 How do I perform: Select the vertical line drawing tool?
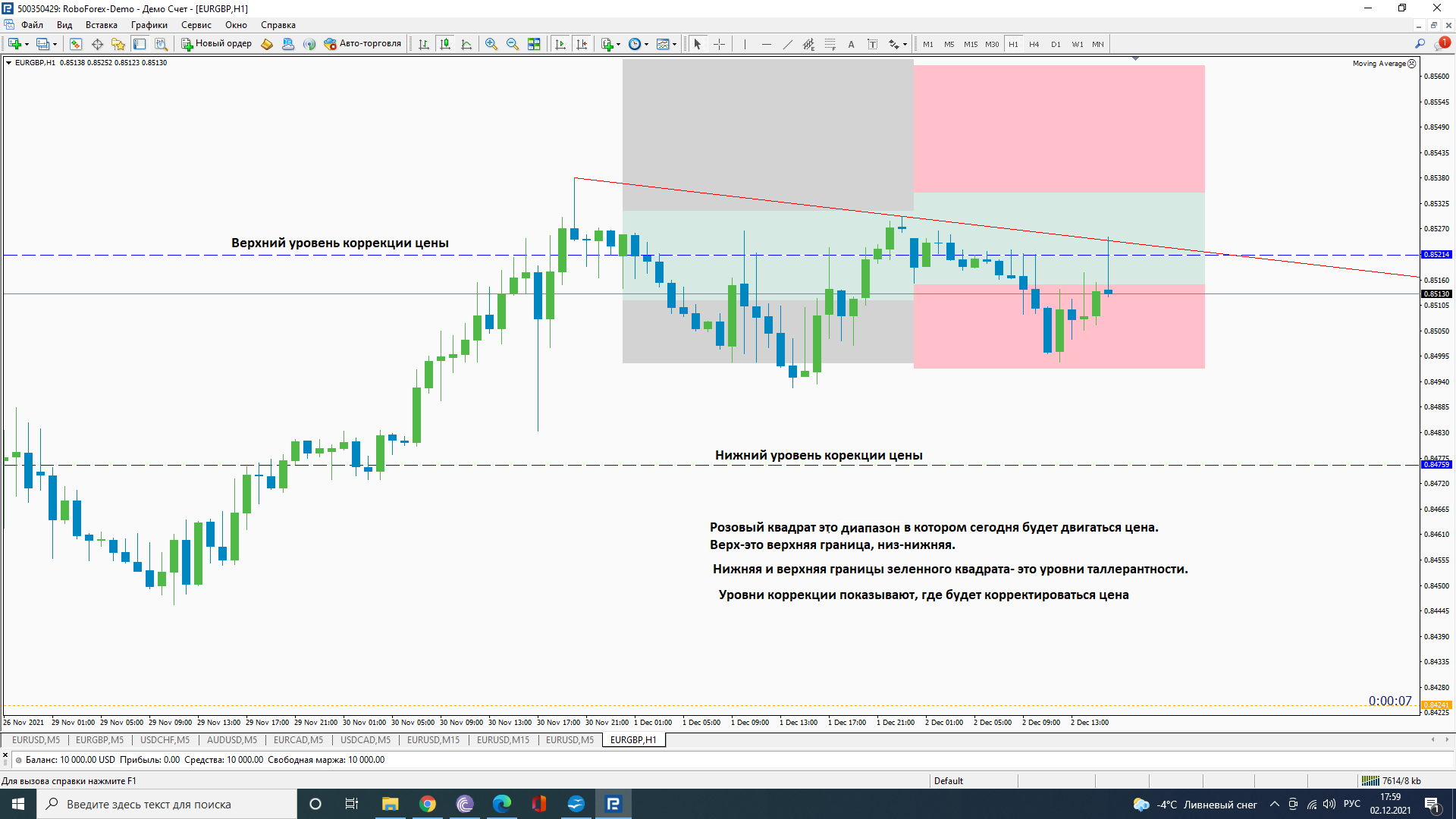click(x=745, y=44)
